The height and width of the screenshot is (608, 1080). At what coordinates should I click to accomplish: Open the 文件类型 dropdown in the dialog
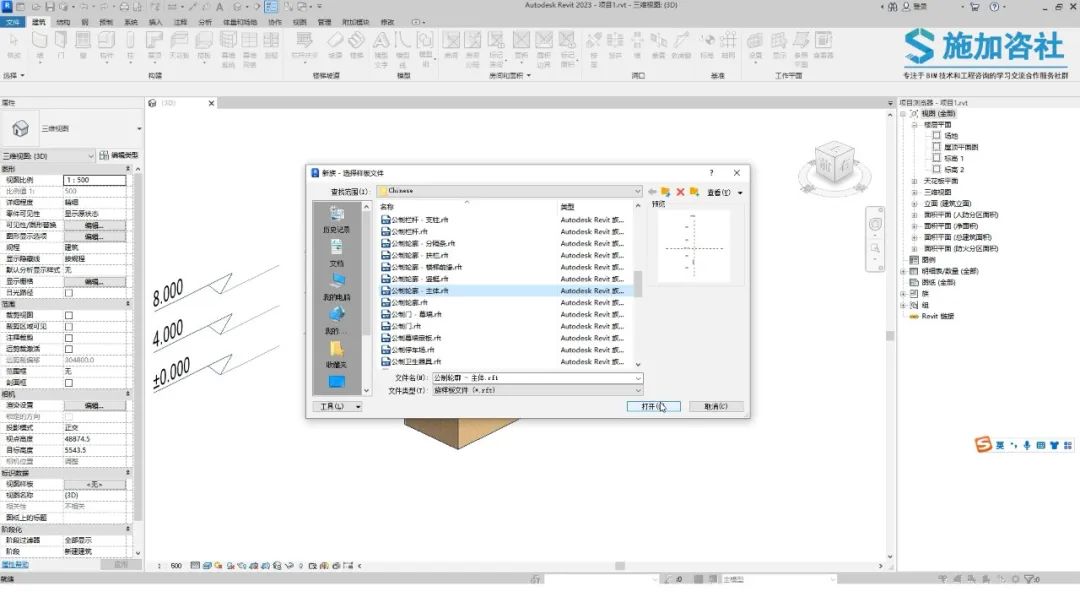[638, 390]
